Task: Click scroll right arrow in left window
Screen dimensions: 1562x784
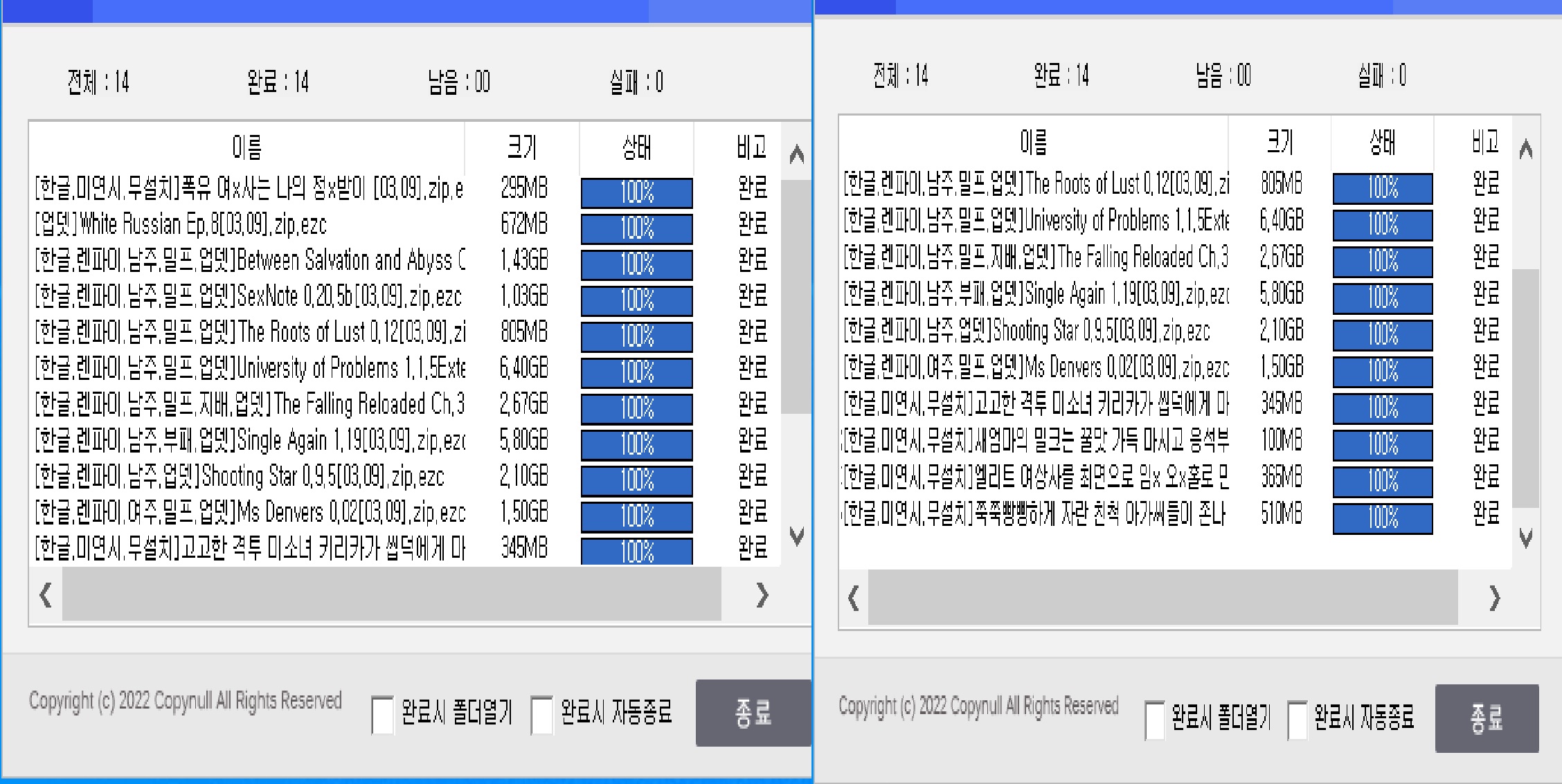Action: coord(762,595)
